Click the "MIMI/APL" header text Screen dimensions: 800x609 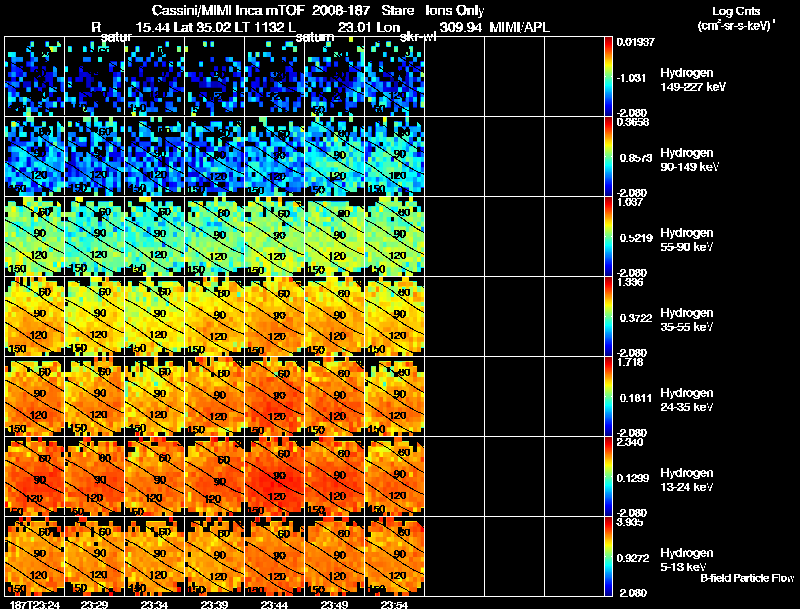point(519,27)
